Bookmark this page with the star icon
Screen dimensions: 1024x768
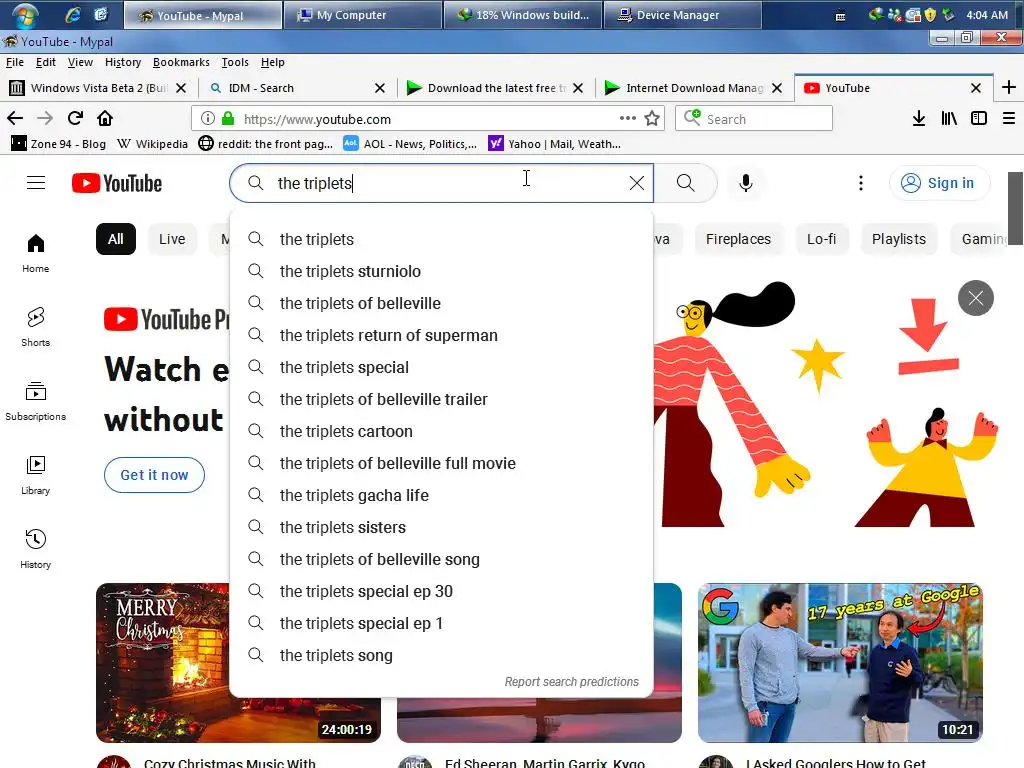click(x=652, y=118)
